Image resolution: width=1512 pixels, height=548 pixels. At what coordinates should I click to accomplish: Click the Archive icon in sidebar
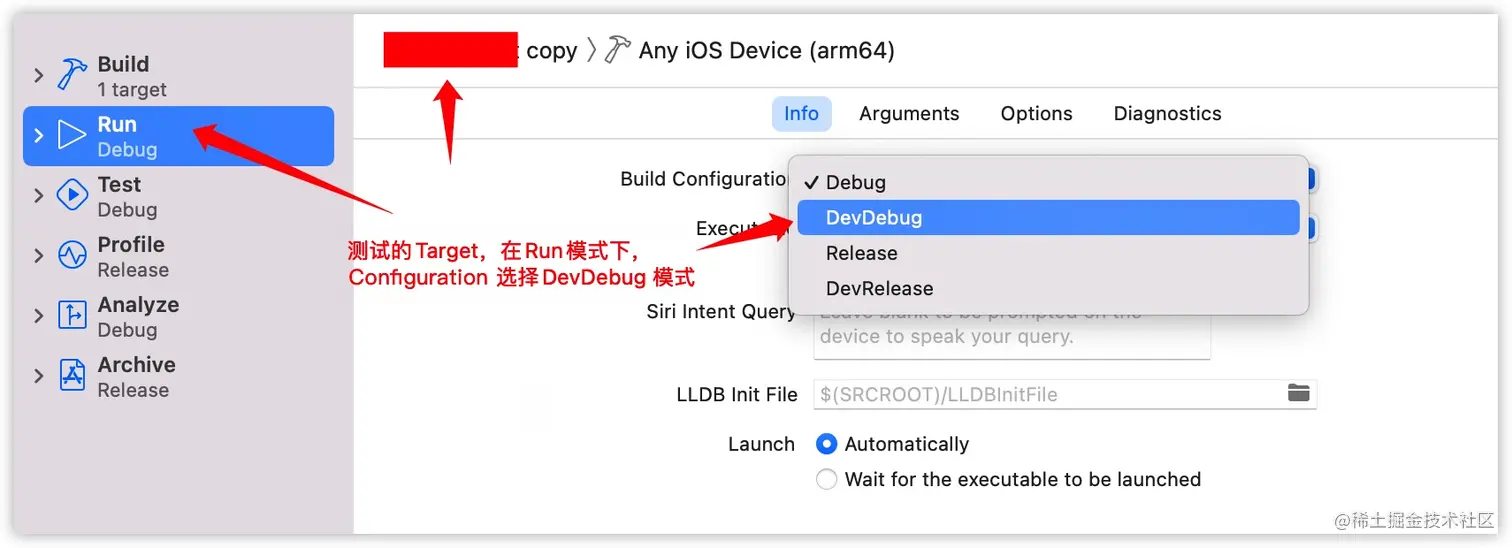click(72, 375)
